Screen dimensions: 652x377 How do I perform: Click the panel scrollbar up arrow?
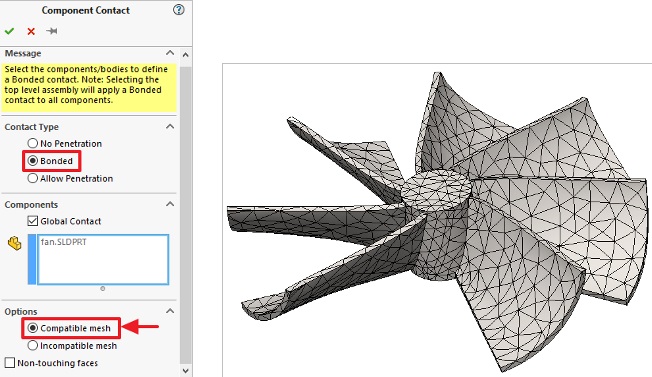(185, 55)
